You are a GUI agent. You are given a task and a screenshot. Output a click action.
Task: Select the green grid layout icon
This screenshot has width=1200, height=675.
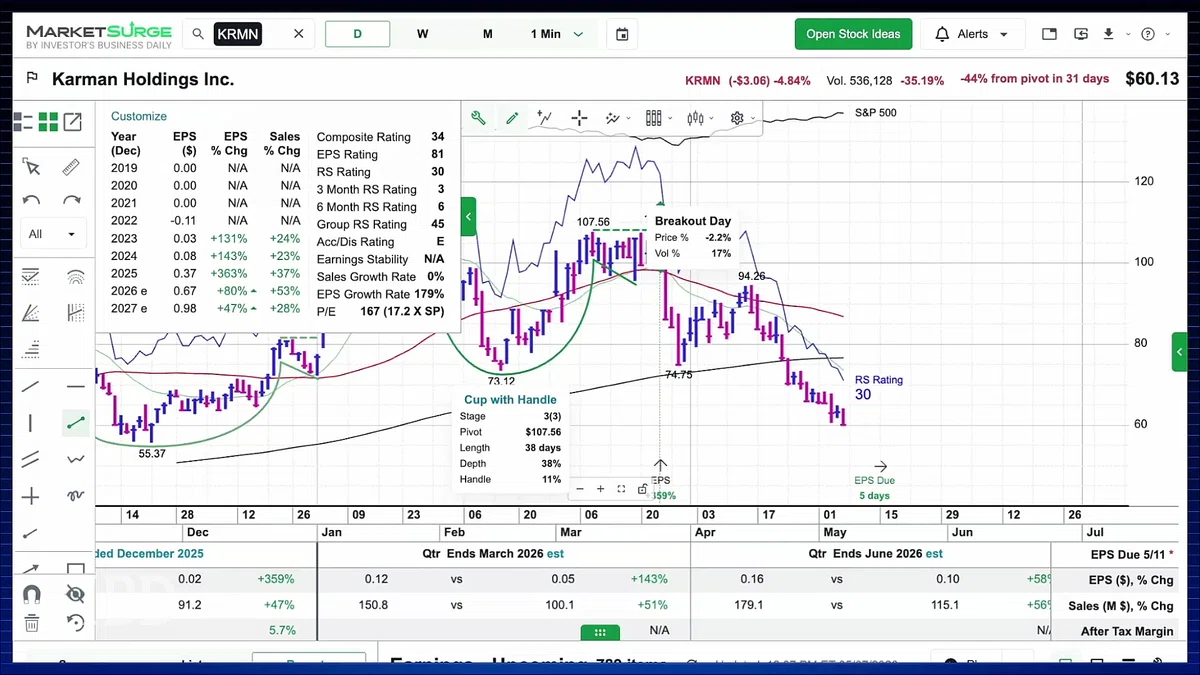[48, 122]
